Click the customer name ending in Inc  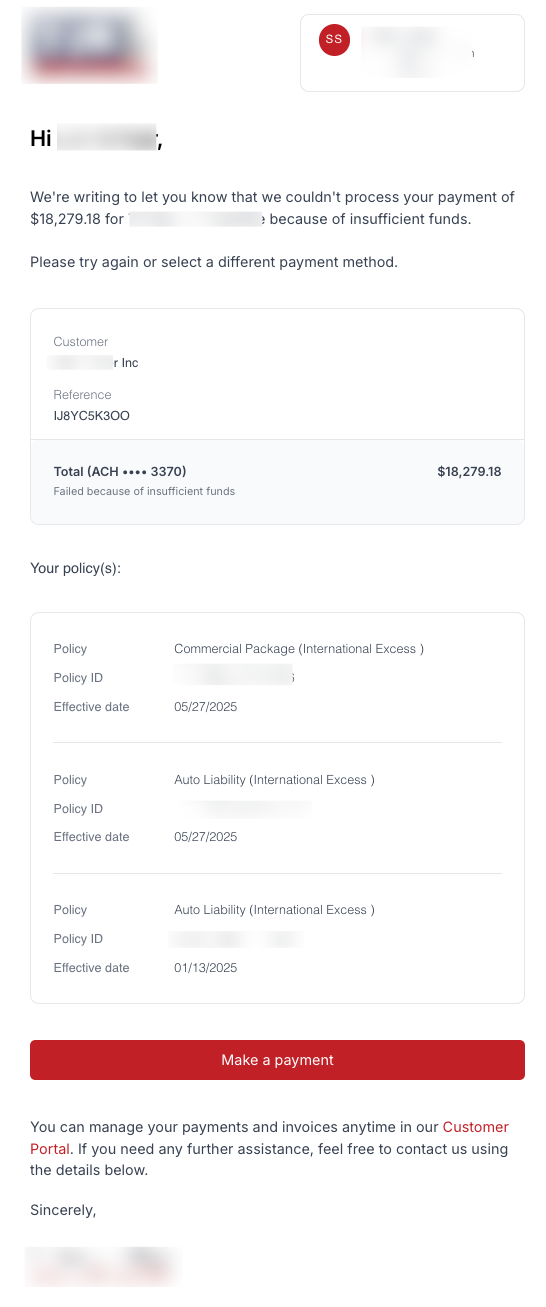point(96,363)
